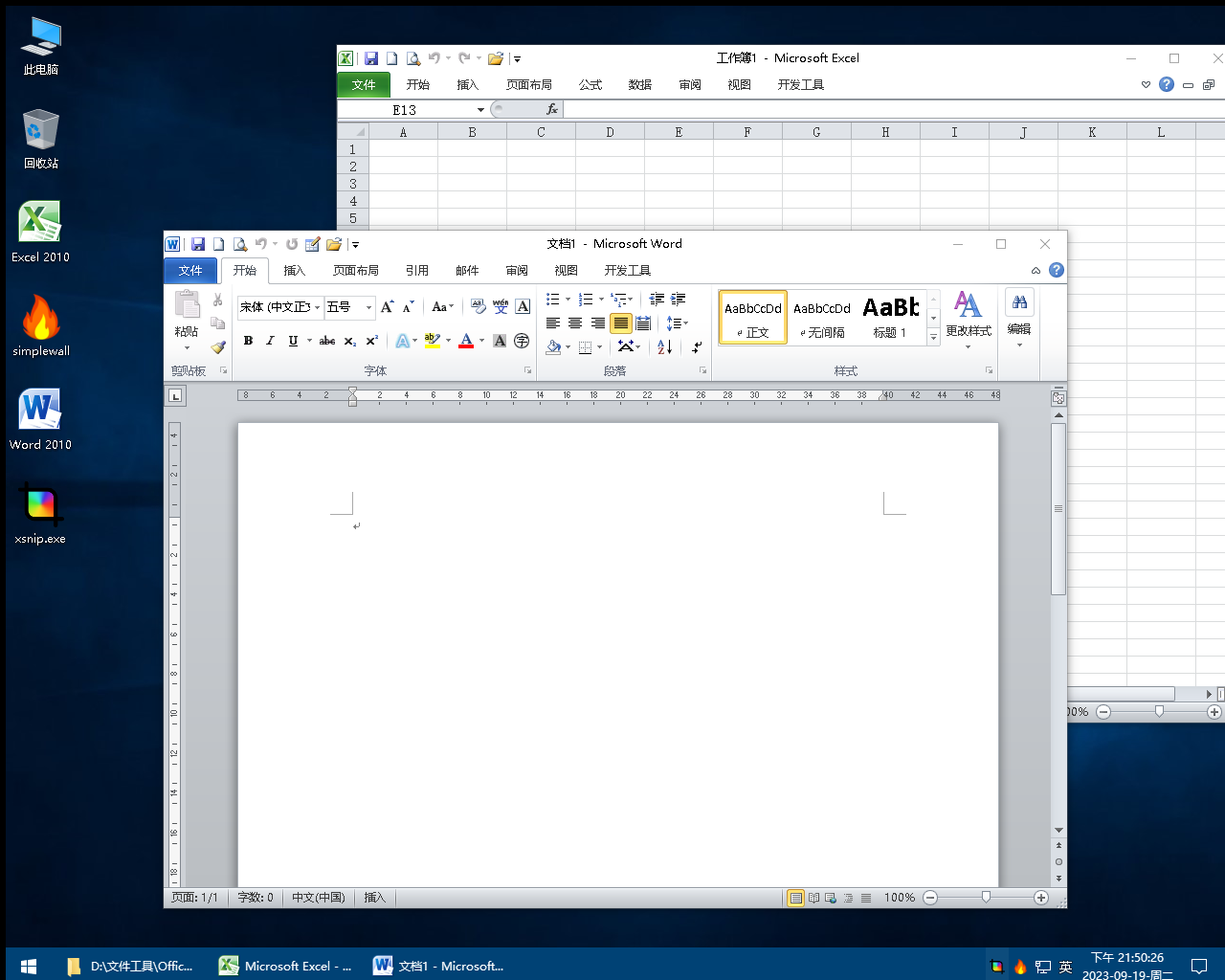The height and width of the screenshot is (980, 1225).
Task: Toggle Italic formatting
Action: (270, 341)
